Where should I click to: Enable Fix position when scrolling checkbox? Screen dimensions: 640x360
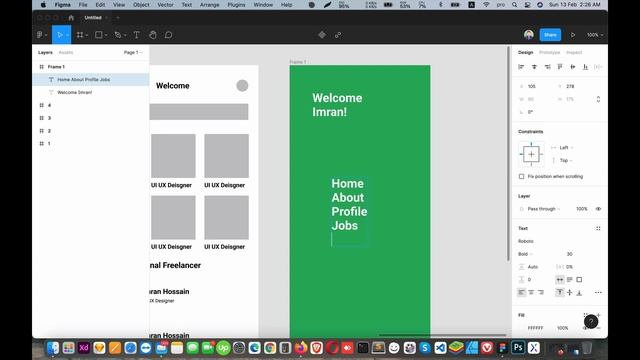(x=522, y=177)
